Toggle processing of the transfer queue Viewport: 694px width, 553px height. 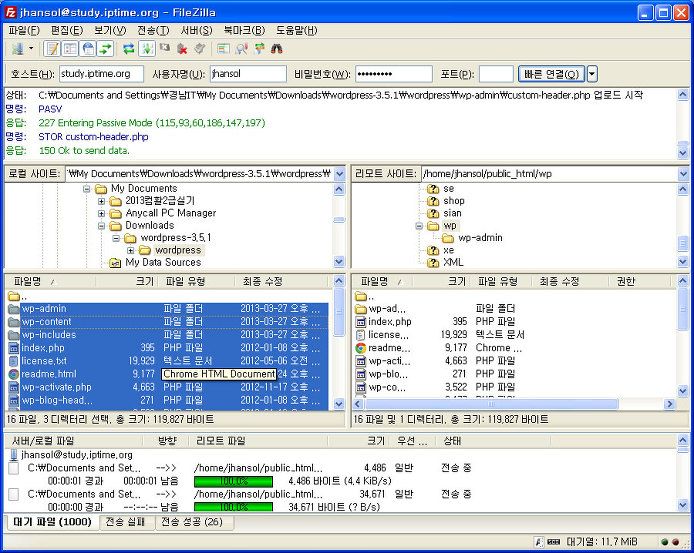pos(147,49)
